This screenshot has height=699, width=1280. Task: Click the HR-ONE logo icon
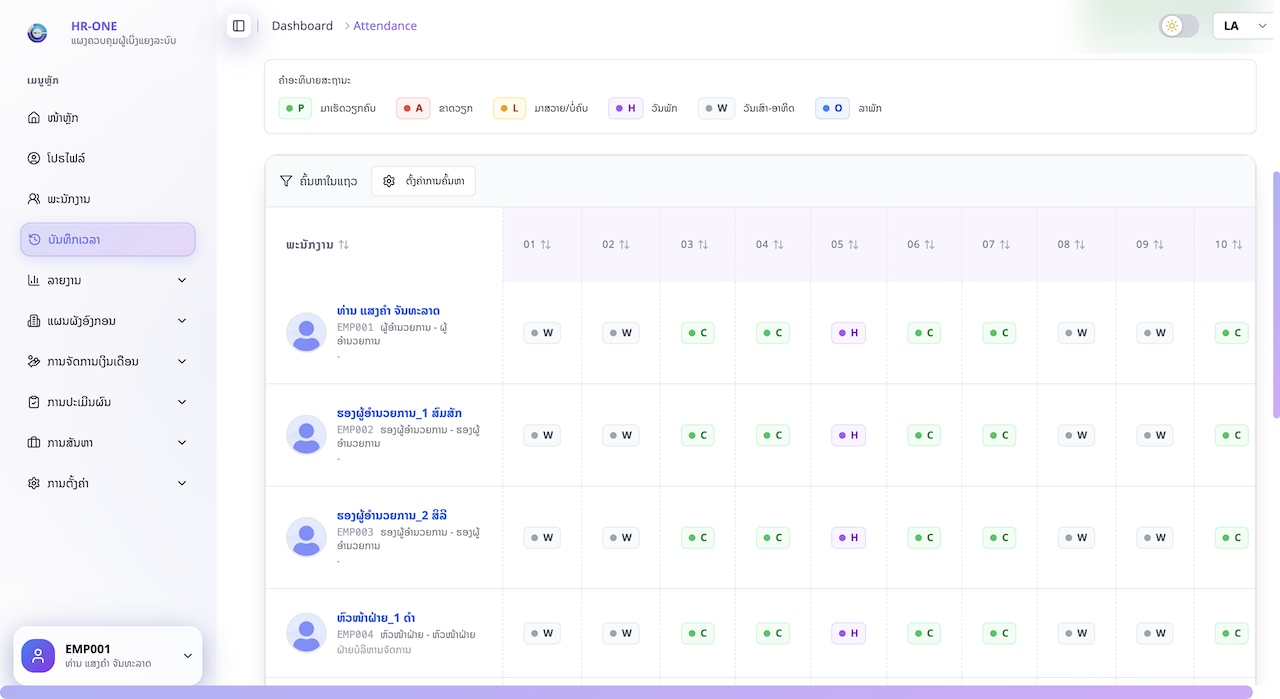pyautogui.click(x=36, y=33)
